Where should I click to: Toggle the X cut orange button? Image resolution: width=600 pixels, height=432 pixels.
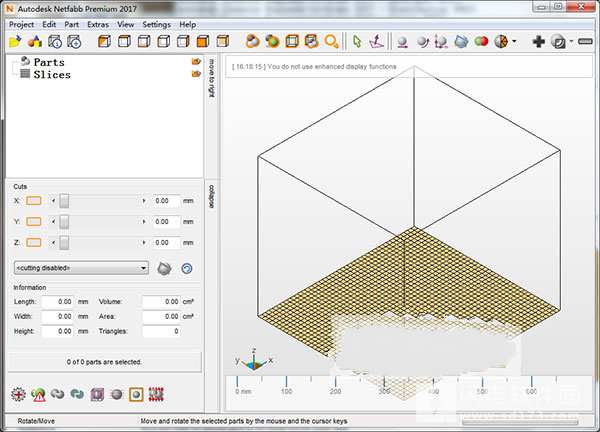point(34,201)
